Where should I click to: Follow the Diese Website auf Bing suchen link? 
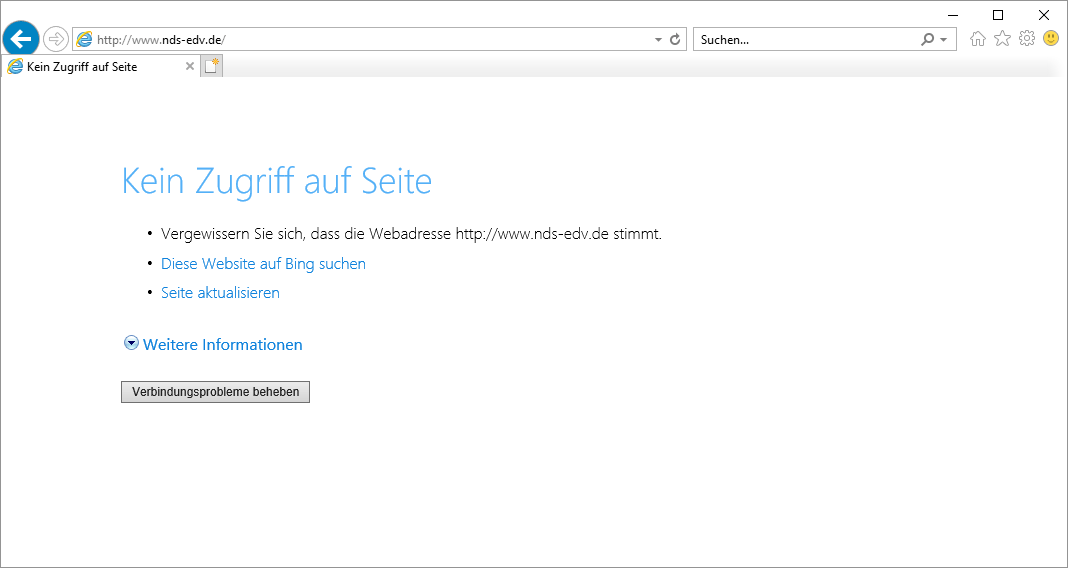[x=263, y=264]
